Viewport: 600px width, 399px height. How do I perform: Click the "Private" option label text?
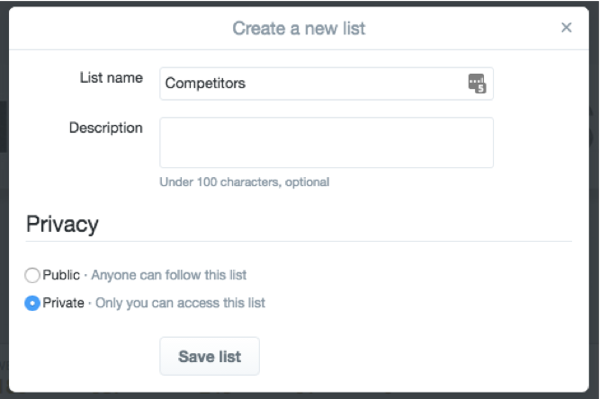(x=64, y=303)
